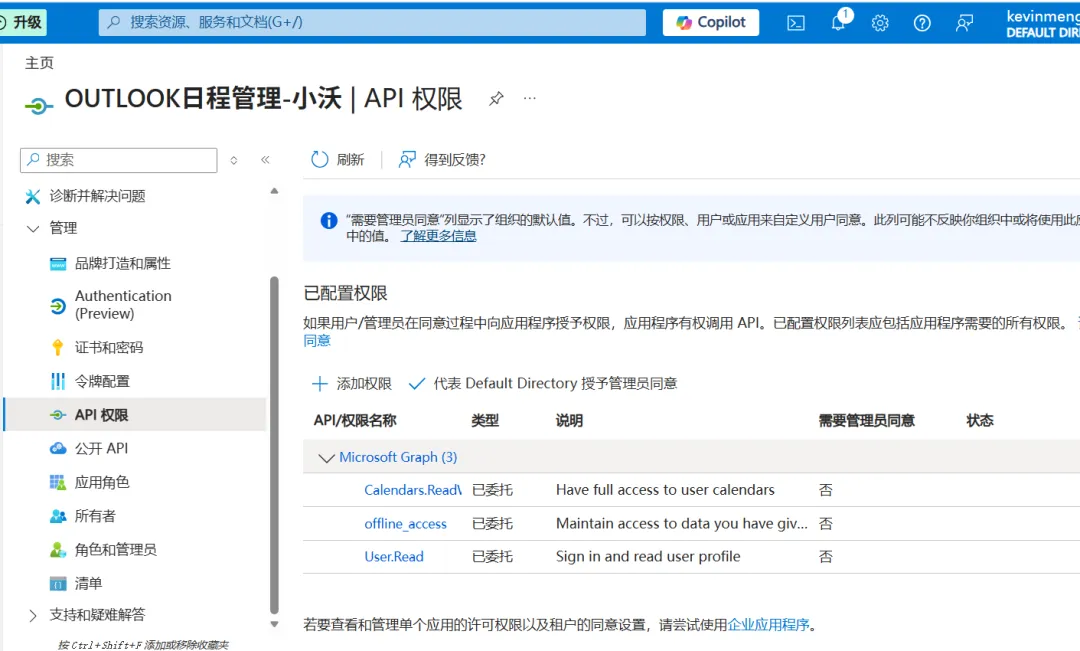The width and height of the screenshot is (1080, 651).
Task: Open offline_access permission
Action: pos(405,524)
